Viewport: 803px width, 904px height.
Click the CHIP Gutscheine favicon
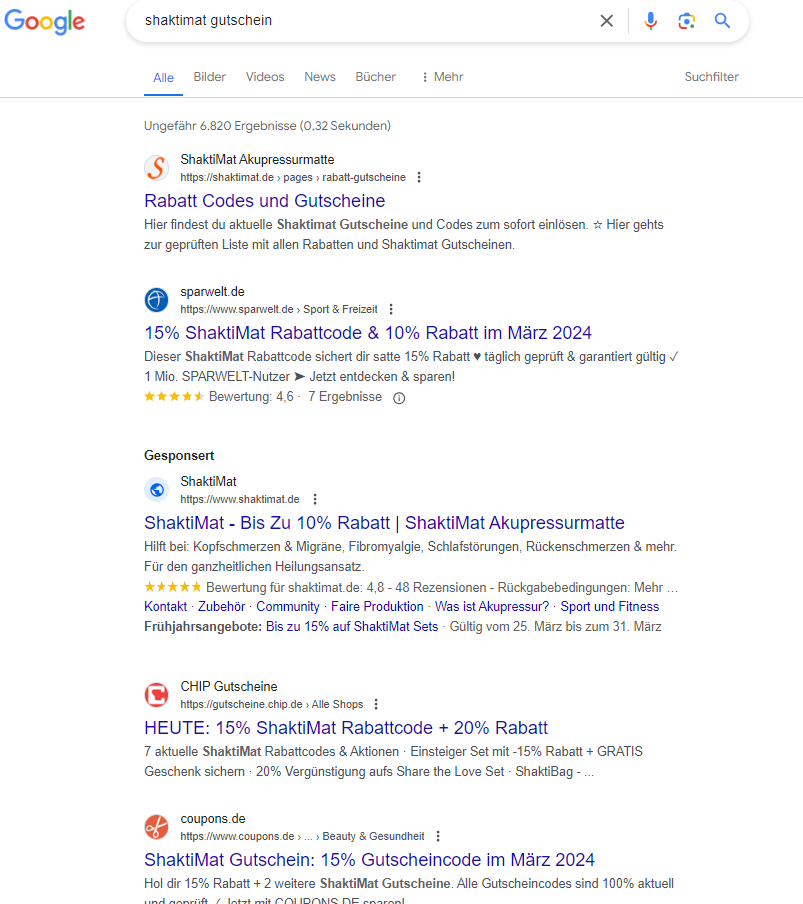pyautogui.click(x=157, y=694)
